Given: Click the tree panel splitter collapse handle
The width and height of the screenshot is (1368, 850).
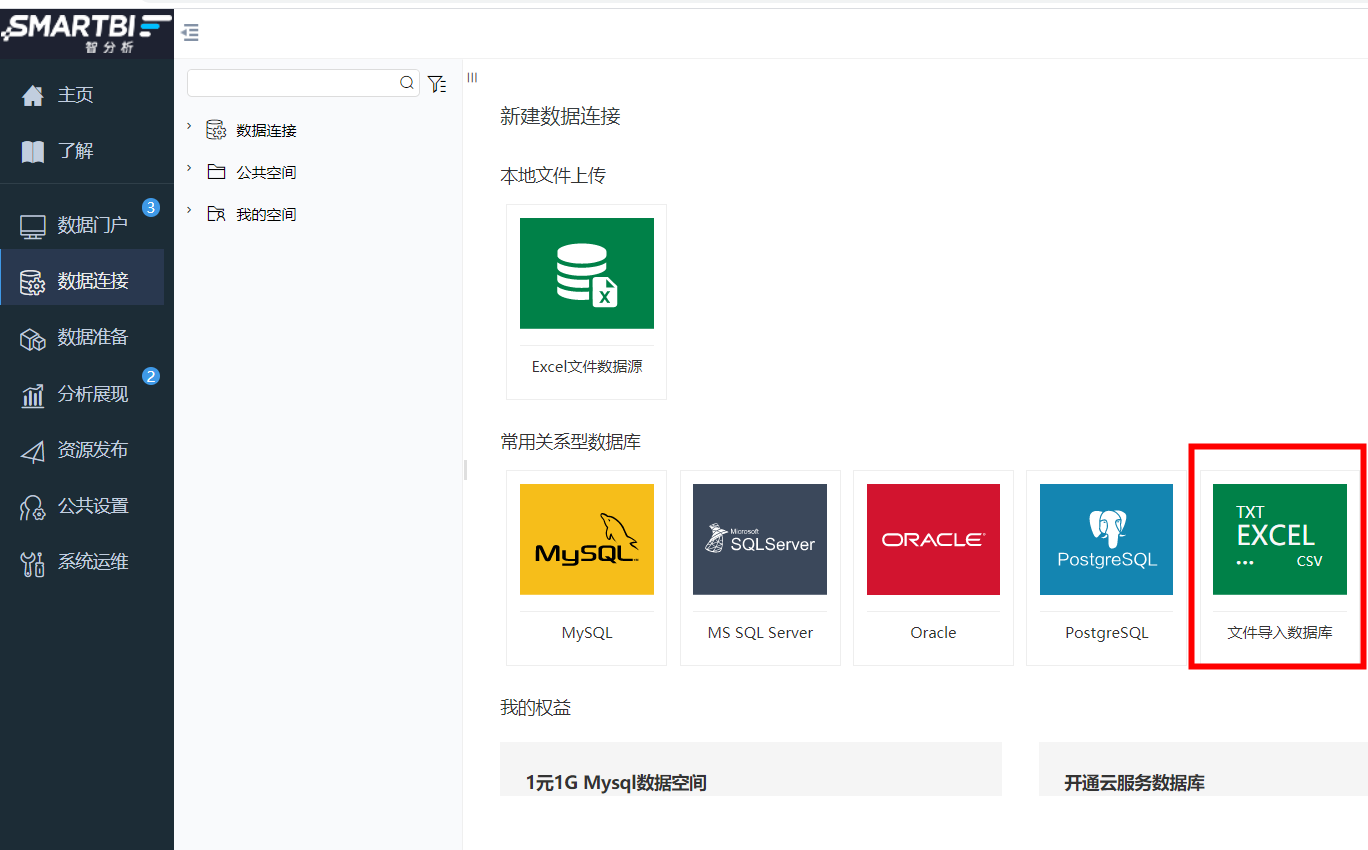Looking at the screenshot, I should pos(466,470).
